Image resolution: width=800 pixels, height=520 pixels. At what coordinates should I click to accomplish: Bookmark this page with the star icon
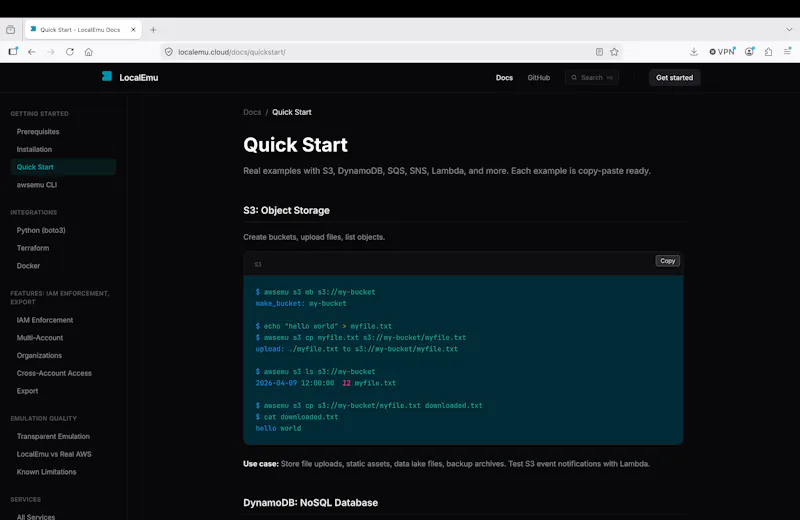(x=614, y=52)
